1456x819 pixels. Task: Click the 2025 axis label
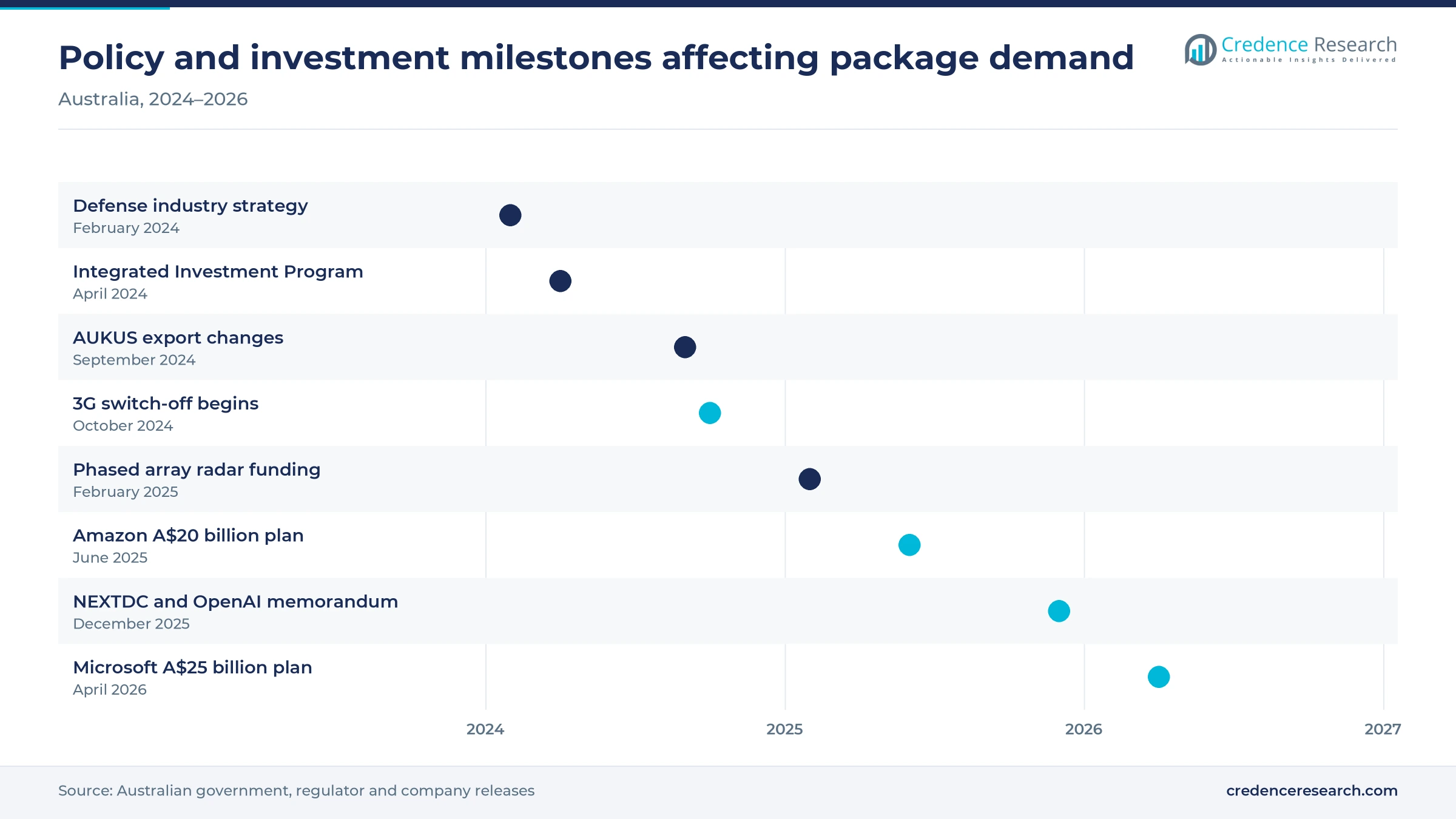pyautogui.click(x=784, y=729)
